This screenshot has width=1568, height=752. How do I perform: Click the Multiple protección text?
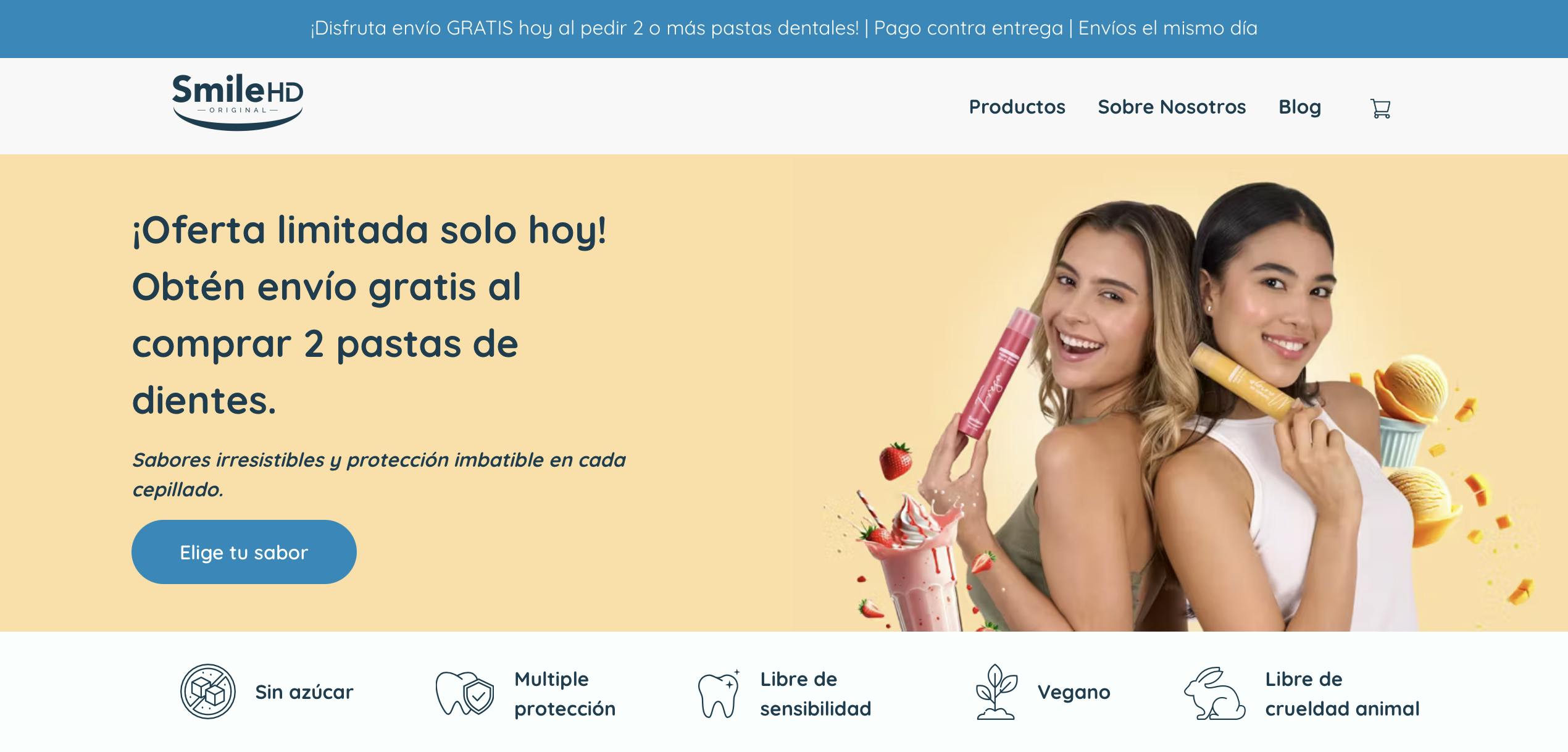[565, 693]
